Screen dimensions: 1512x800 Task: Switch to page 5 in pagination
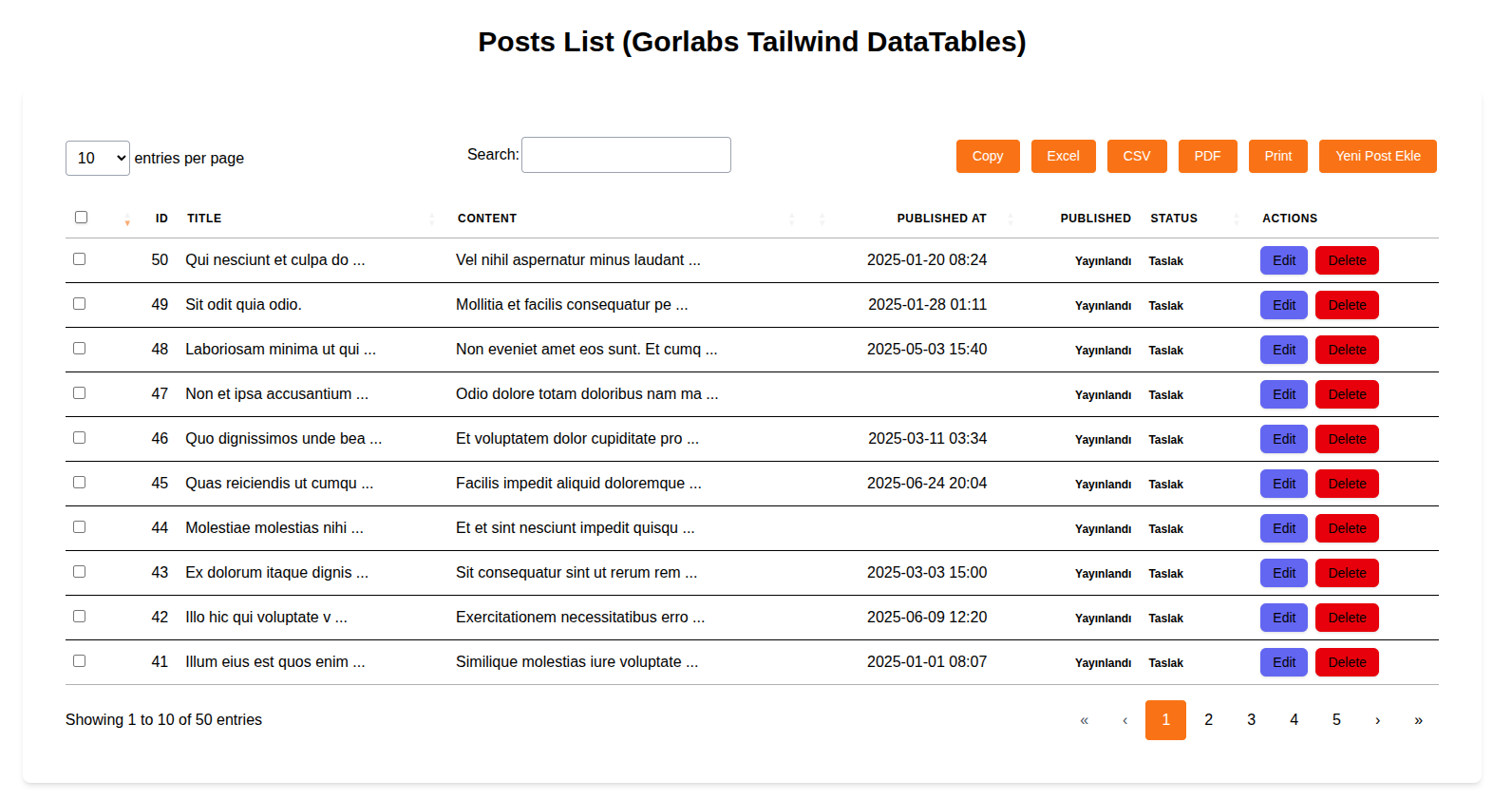(1336, 720)
